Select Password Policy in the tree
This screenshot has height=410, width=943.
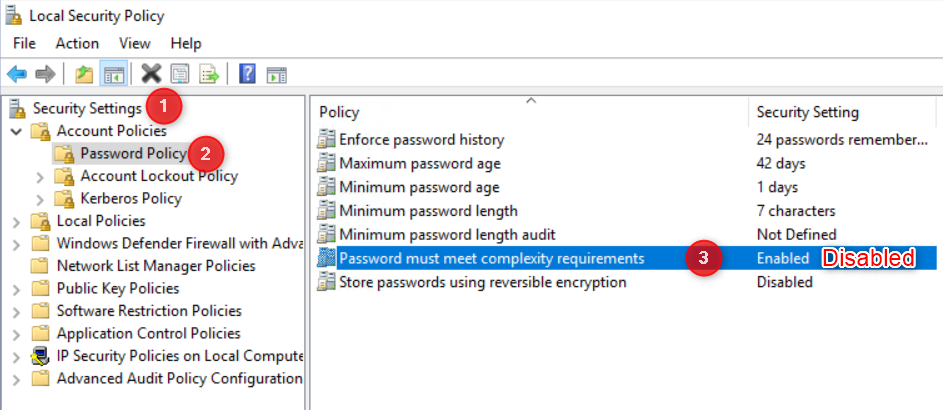click(132, 153)
